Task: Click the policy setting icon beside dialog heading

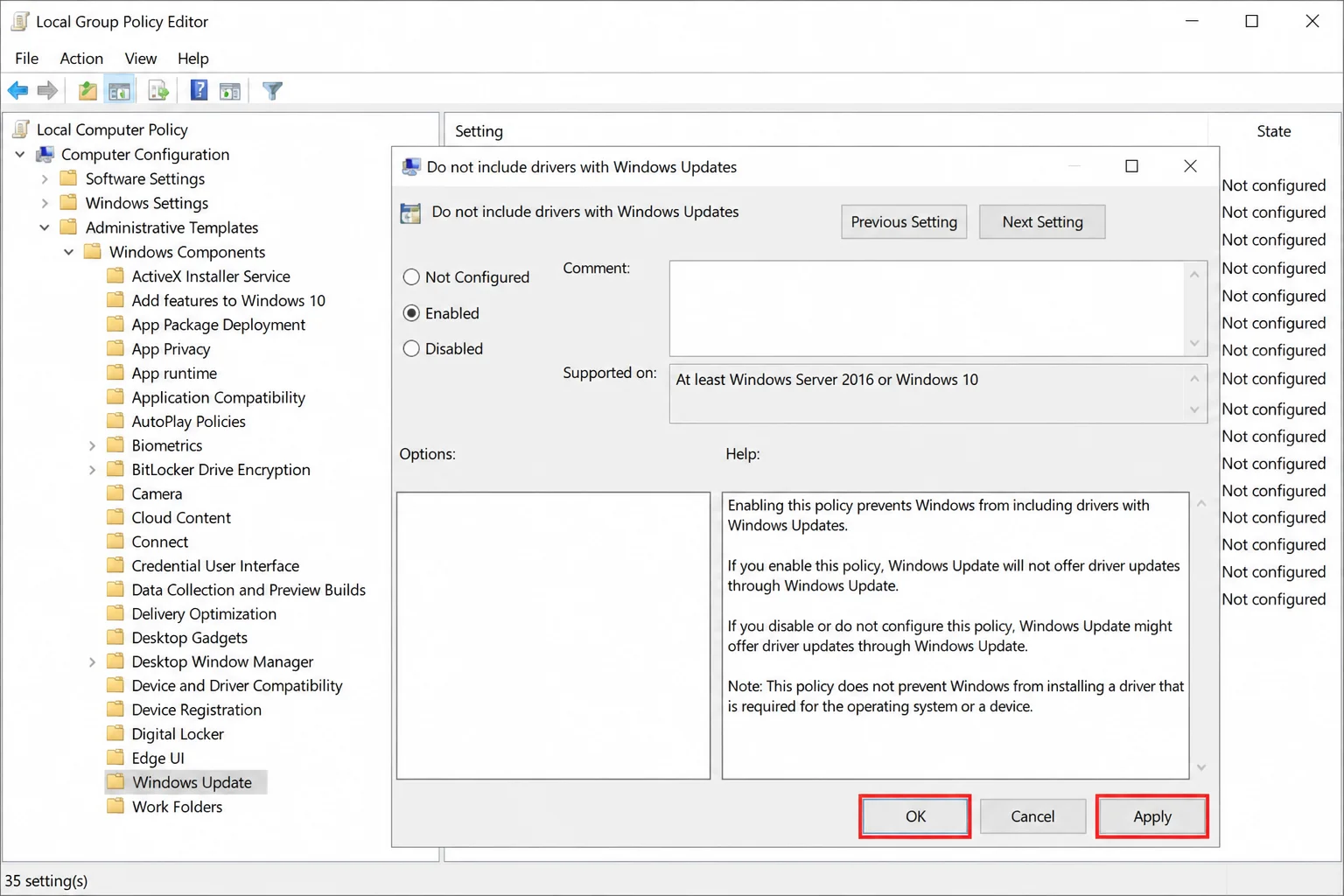Action: coord(410,213)
